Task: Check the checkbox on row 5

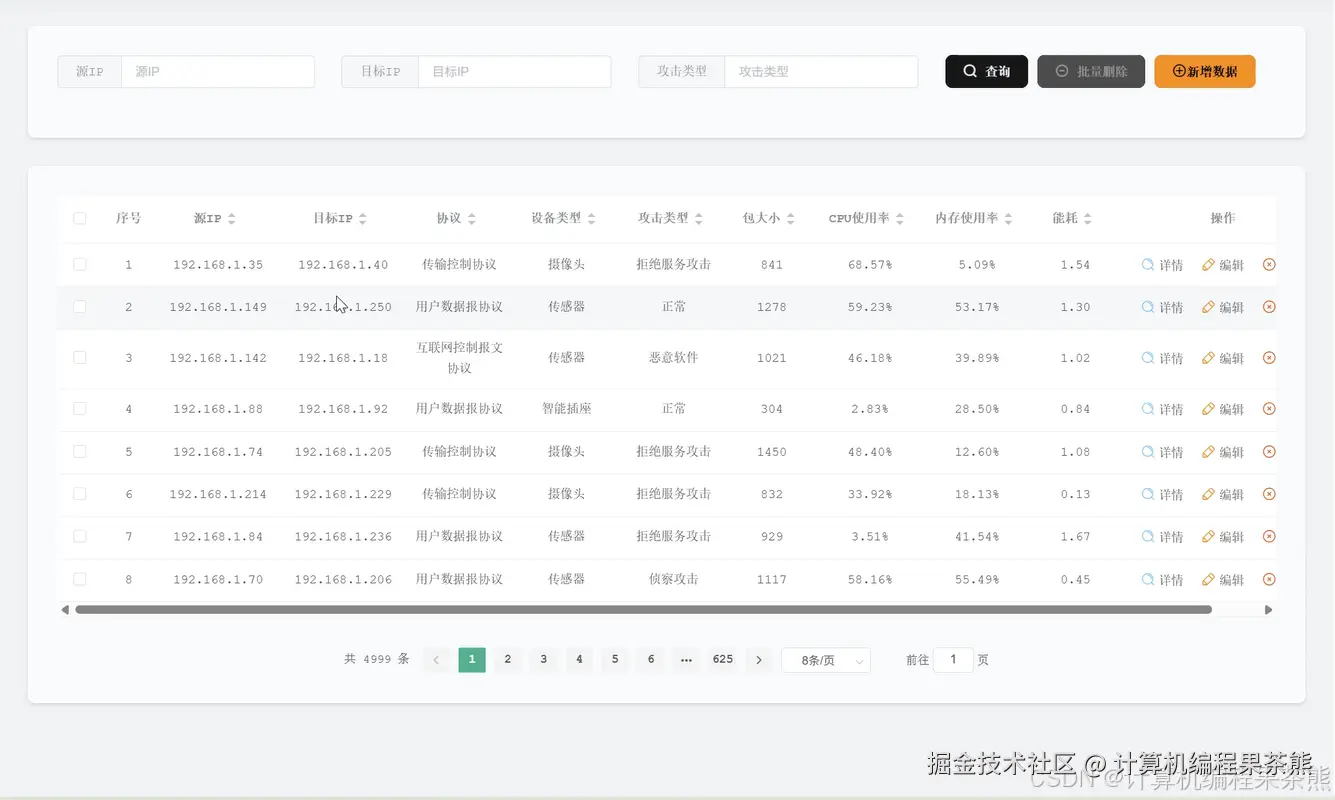Action: [80, 451]
